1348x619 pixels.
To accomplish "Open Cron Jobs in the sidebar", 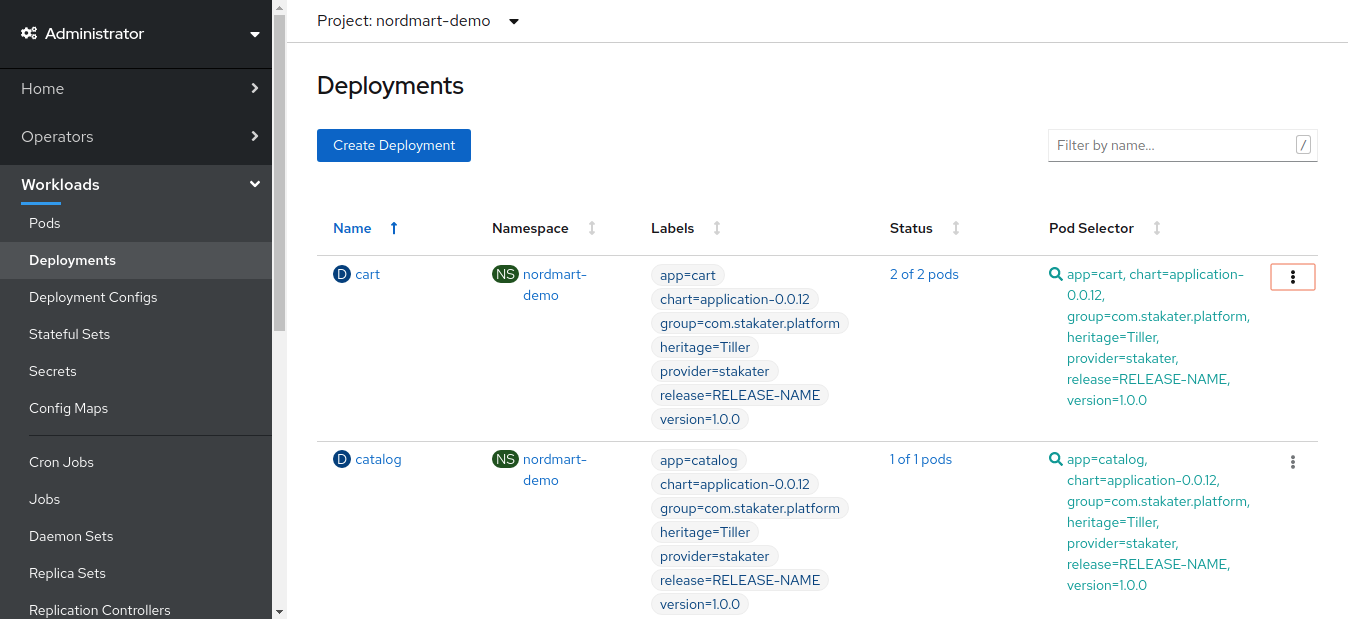I will click(136, 462).
